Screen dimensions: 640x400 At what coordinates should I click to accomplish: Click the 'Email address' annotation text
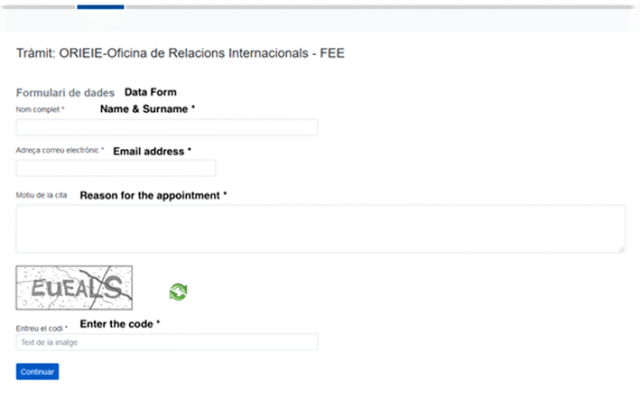click(x=152, y=151)
